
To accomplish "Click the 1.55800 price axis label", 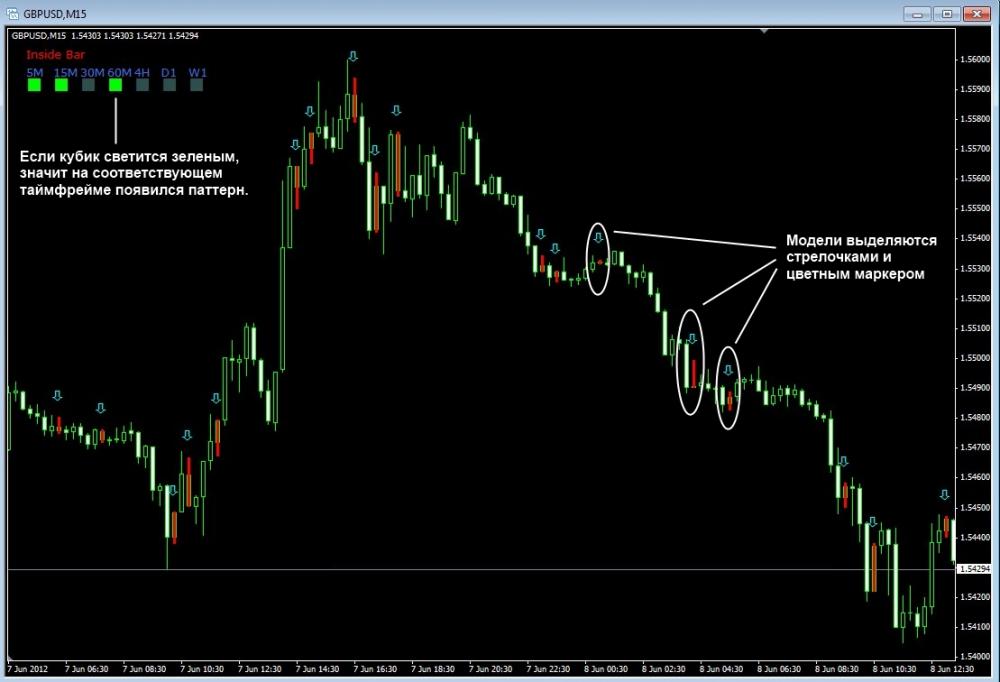I will point(974,119).
